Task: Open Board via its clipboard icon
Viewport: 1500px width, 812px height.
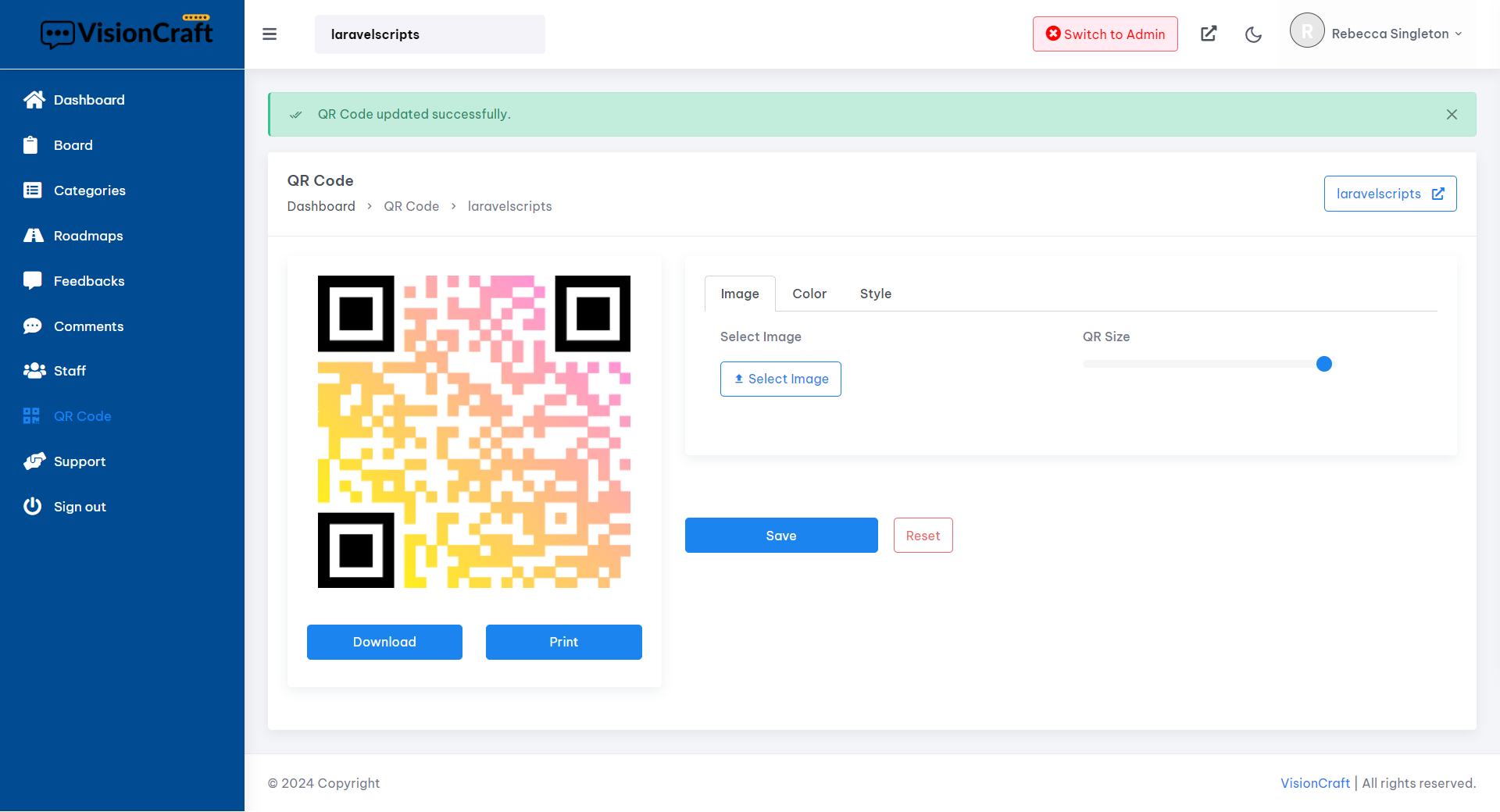Action: click(30, 145)
